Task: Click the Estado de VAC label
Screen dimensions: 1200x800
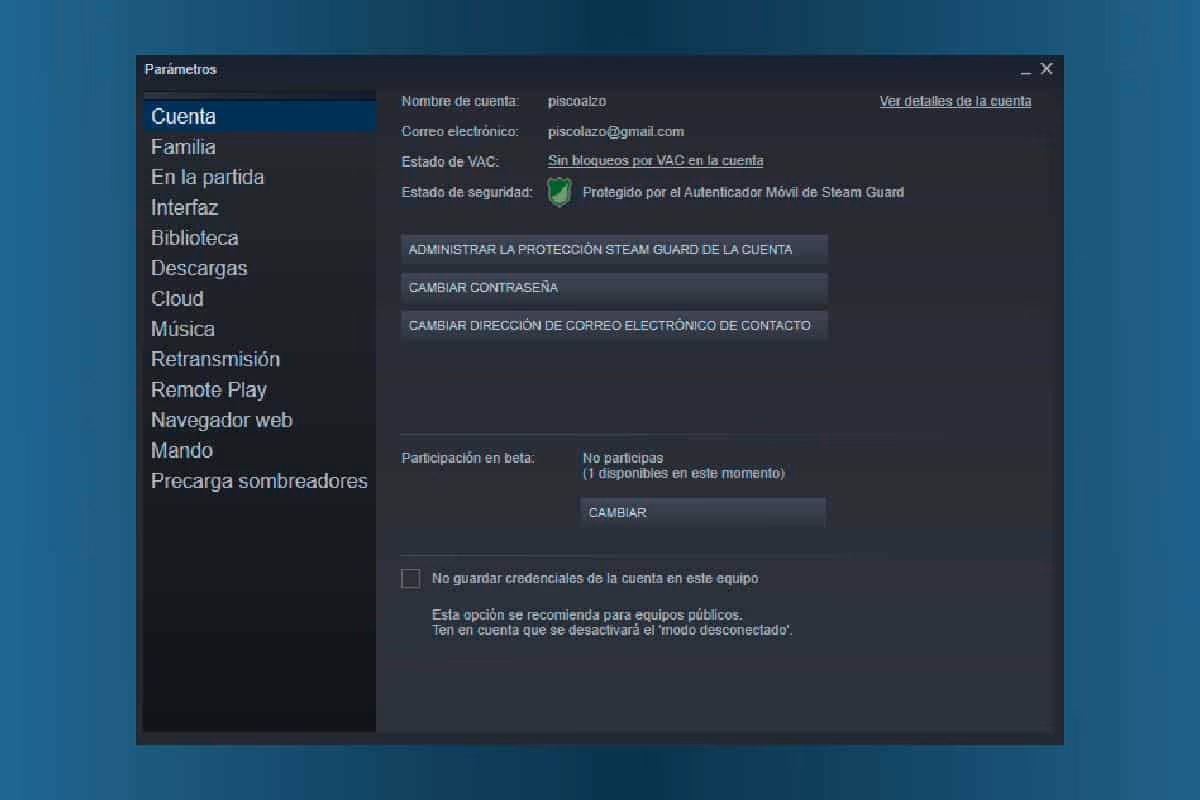Action: (x=450, y=161)
